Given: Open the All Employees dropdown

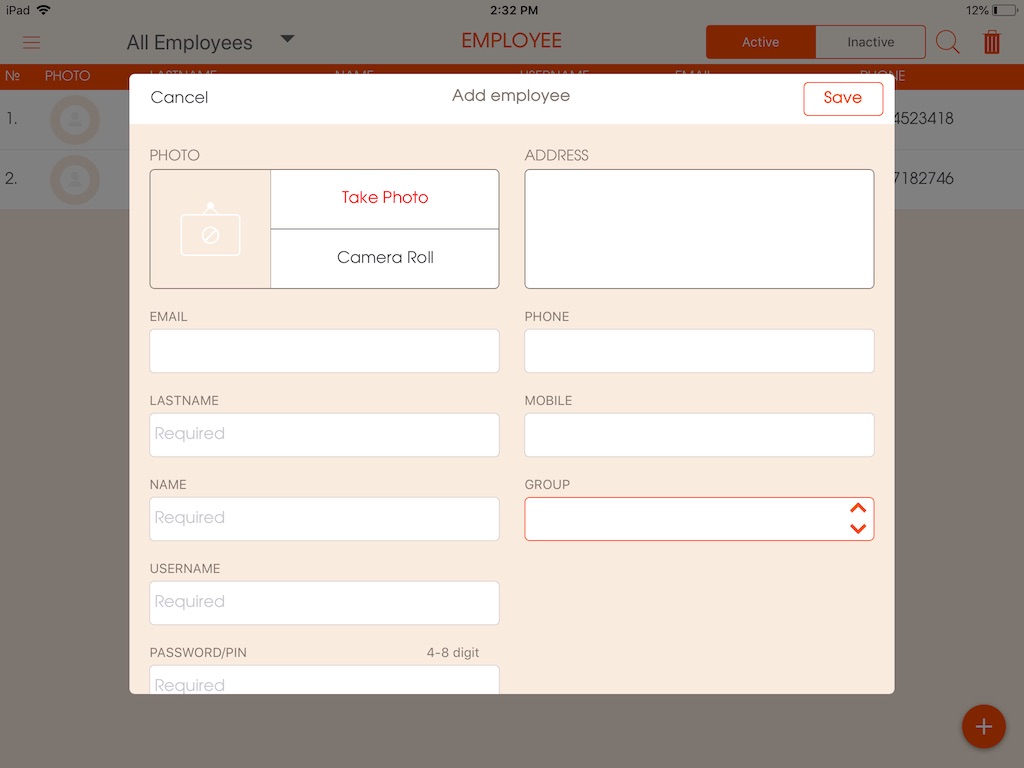Looking at the screenshot, I should [210, 42].
